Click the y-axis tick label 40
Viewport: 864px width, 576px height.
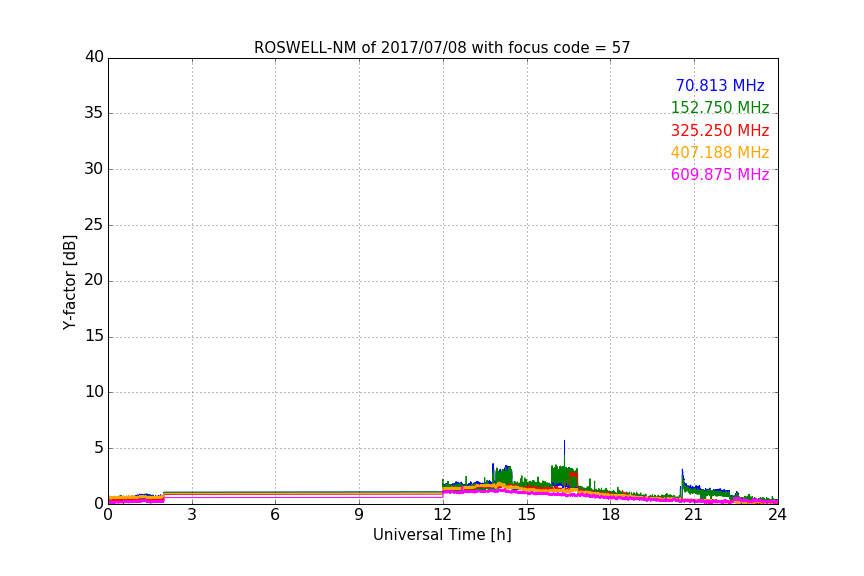click(94, 57)
